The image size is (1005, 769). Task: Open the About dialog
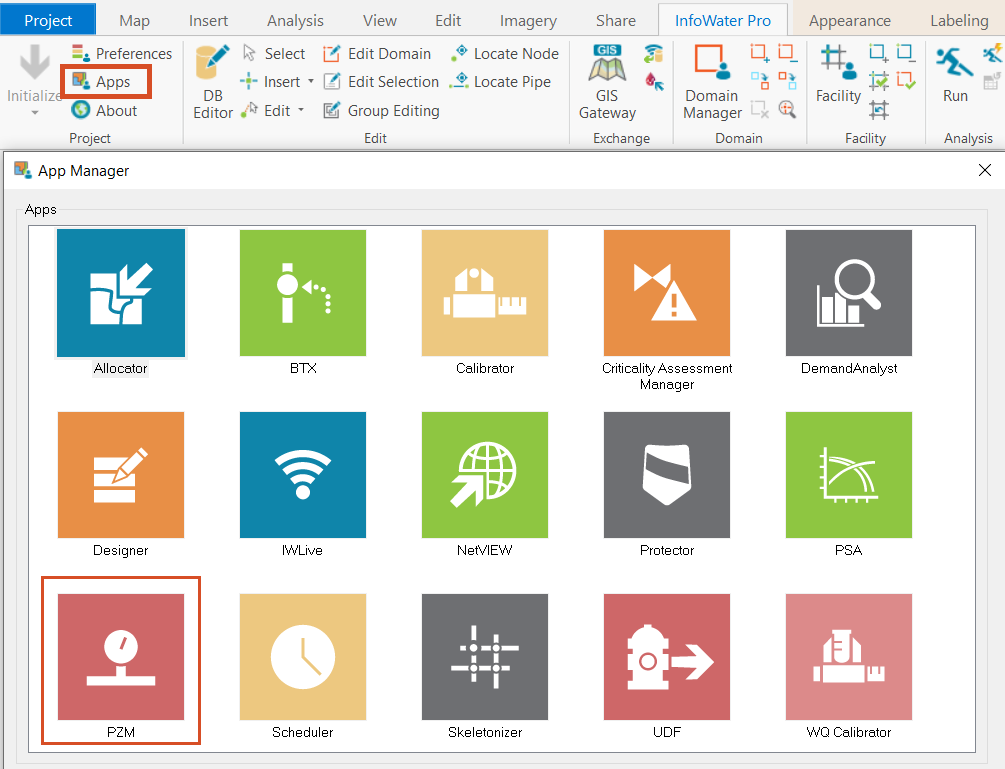[x=104, y=110]
